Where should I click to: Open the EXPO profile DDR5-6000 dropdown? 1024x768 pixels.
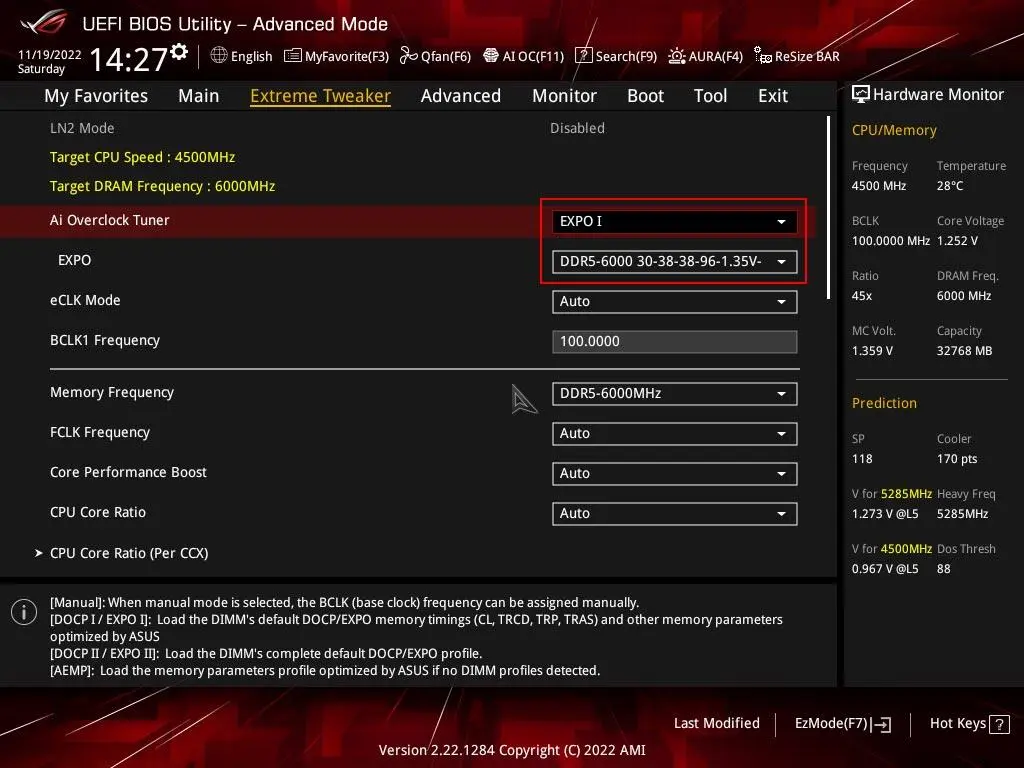[674, 261]
